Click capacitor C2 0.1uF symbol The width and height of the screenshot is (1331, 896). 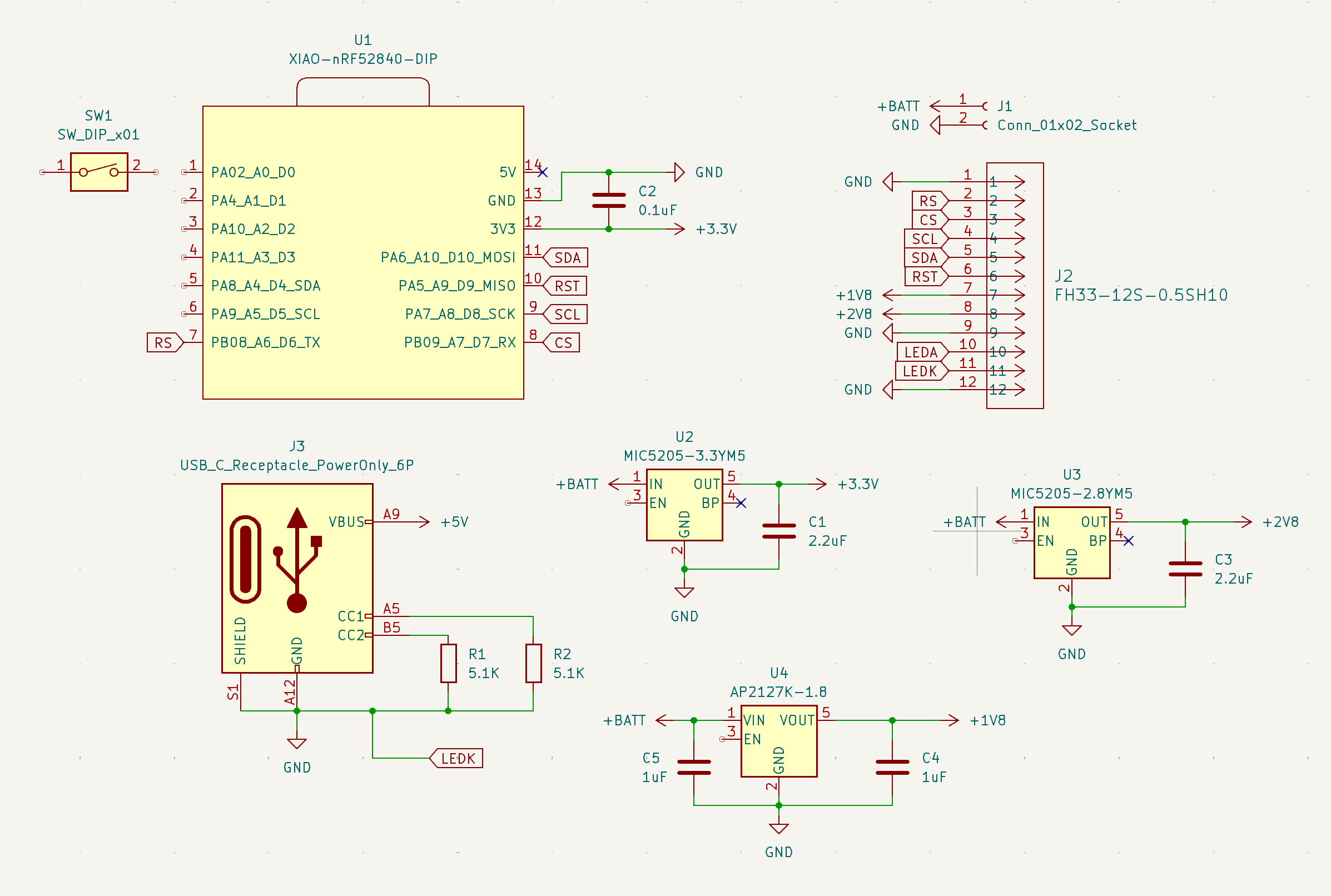[x=609, y=201]
